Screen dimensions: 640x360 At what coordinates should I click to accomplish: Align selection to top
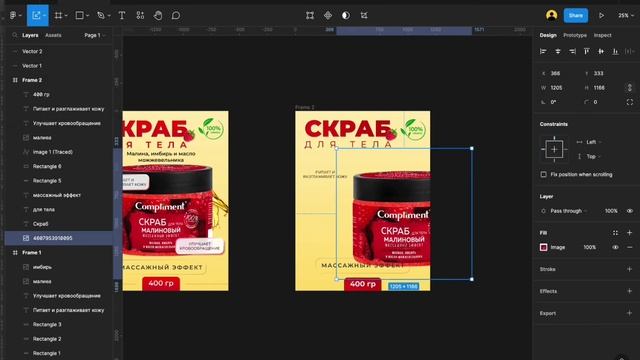pyautogui.click(x=587, y=51)
